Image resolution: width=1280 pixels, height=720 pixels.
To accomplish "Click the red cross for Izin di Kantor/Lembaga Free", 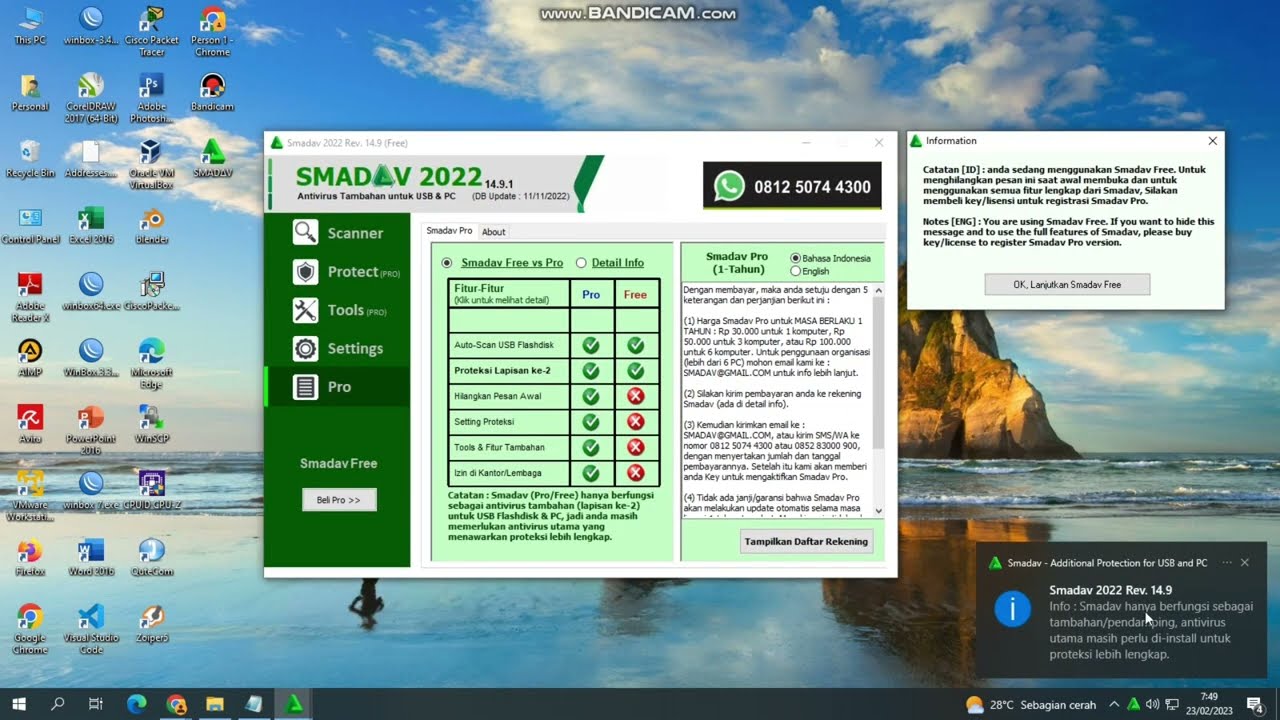I will coord(635,473).
